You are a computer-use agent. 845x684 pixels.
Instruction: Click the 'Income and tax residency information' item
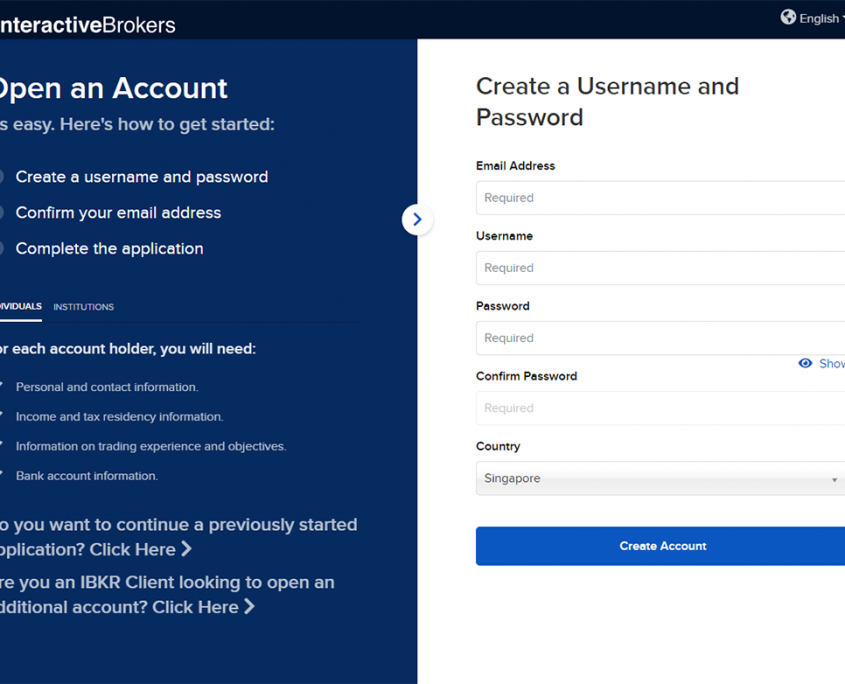coord(120,417)
